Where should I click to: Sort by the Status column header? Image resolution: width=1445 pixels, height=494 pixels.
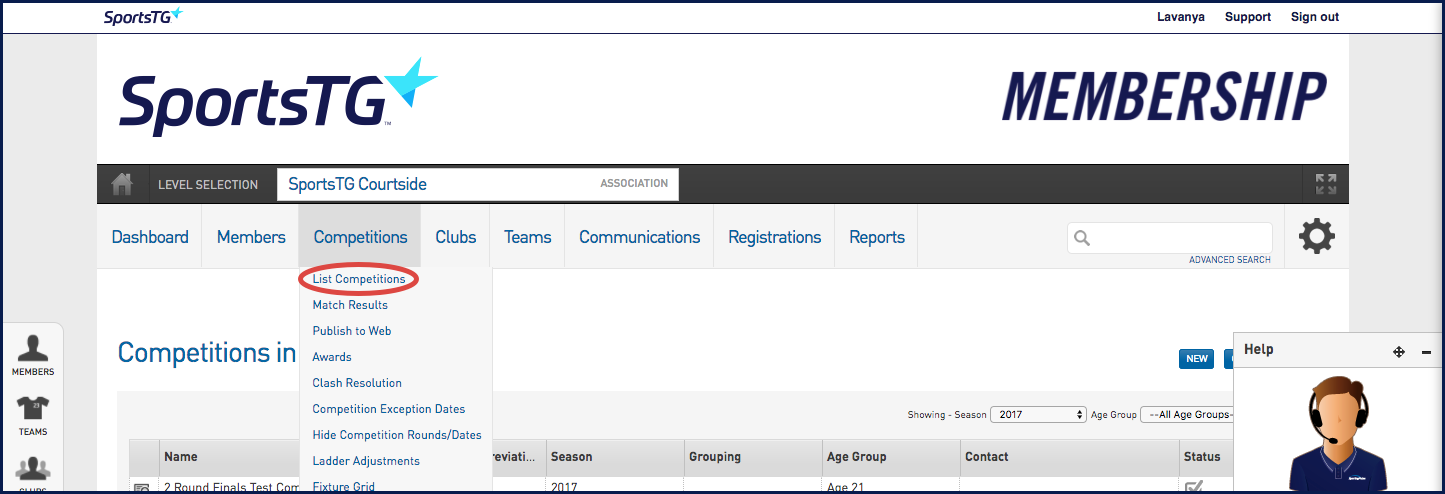pyautogui.click(x=1202, y=457)
